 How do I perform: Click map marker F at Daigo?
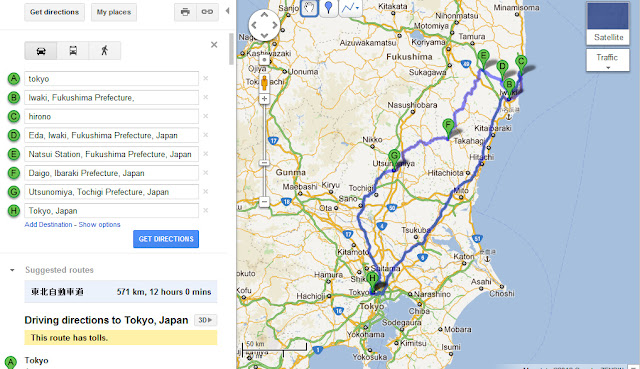click(x=448, y=129)
